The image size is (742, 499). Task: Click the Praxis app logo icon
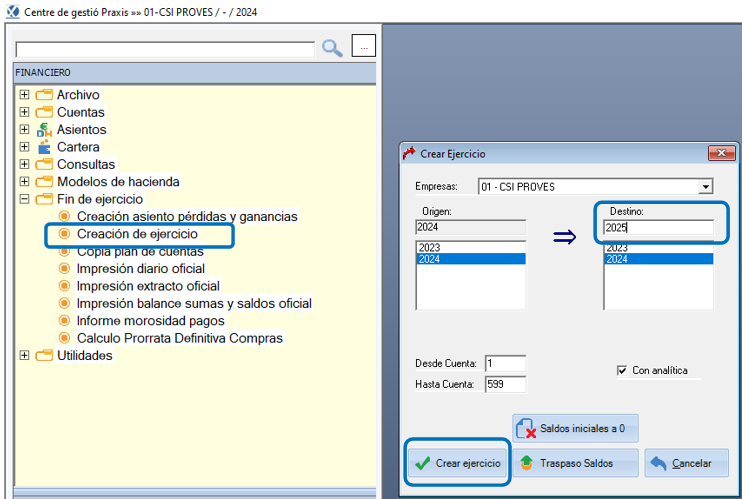pos(13,11)
